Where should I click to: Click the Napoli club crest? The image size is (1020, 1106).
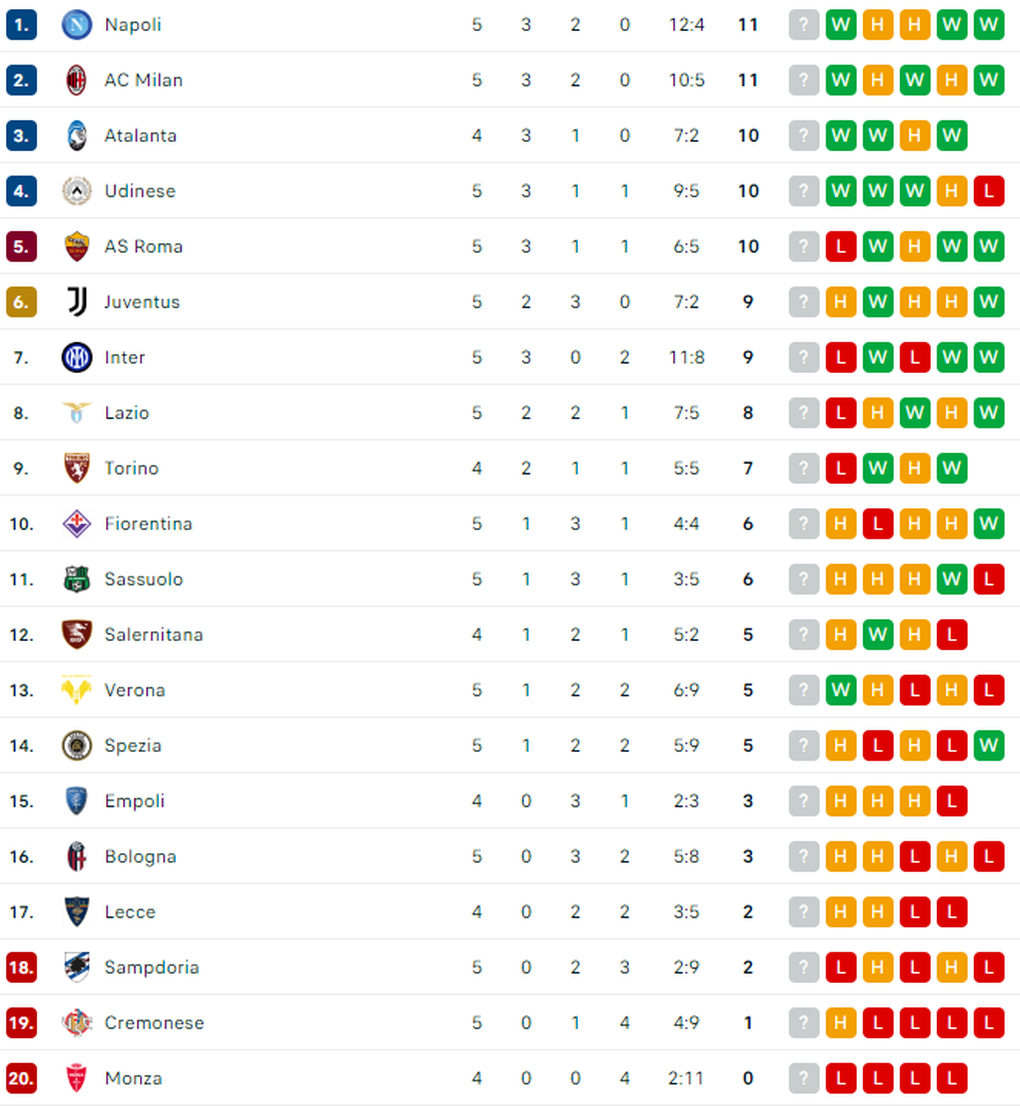pos(76,25)
